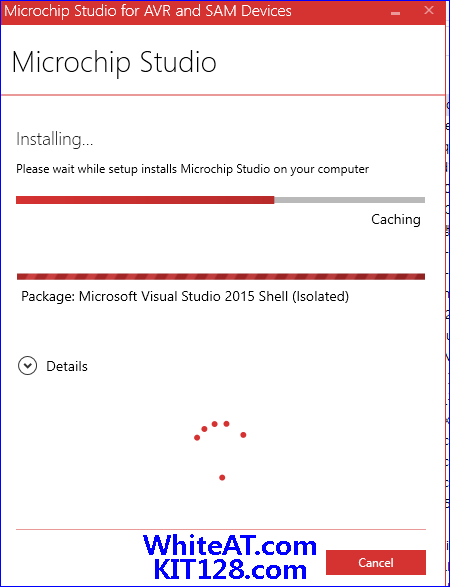Click the Installing... heading

coord(55,140)
